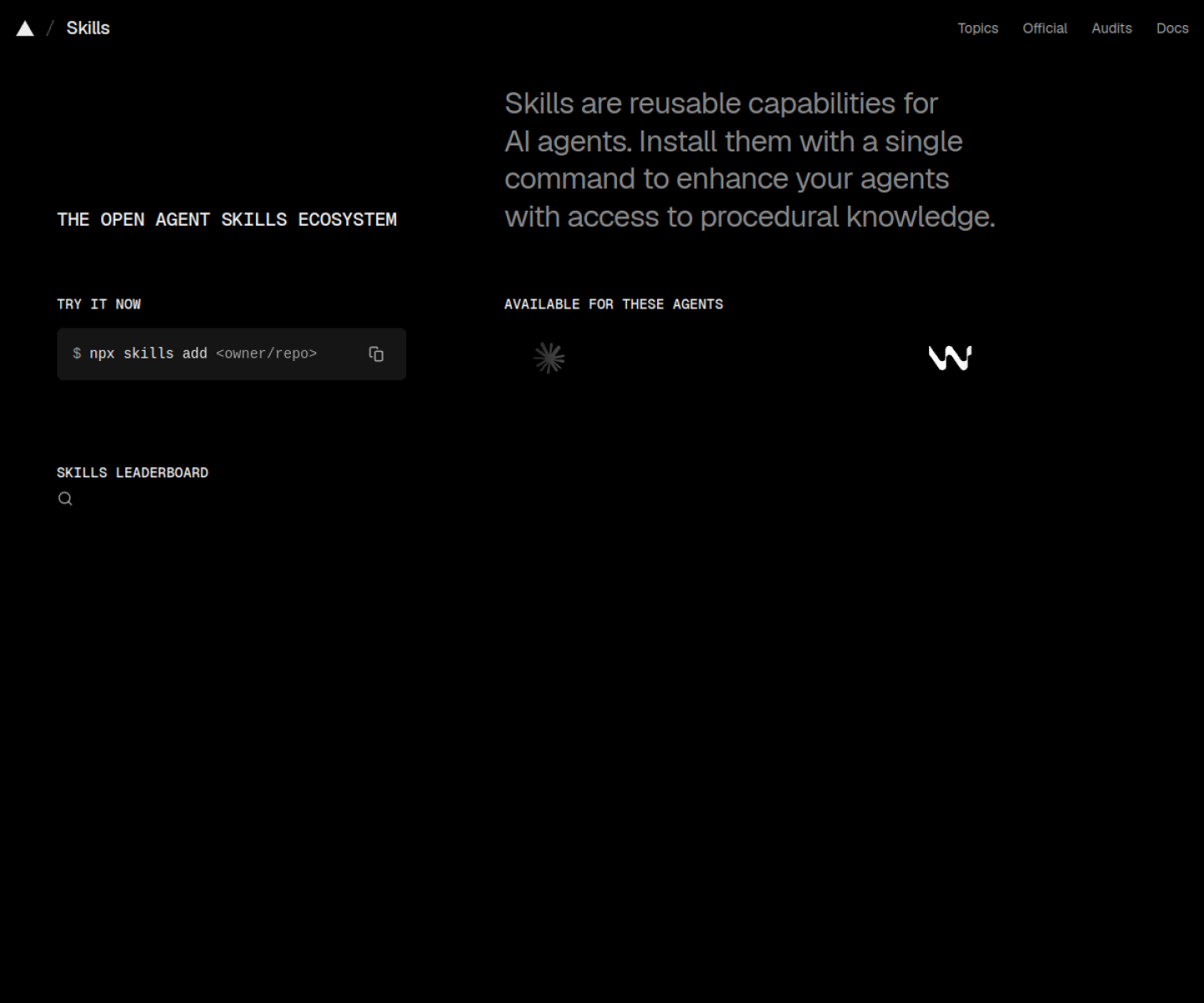Click the Available For These Agents label
This screenshot has height=1003, width=1204.
tap(614, 304)
